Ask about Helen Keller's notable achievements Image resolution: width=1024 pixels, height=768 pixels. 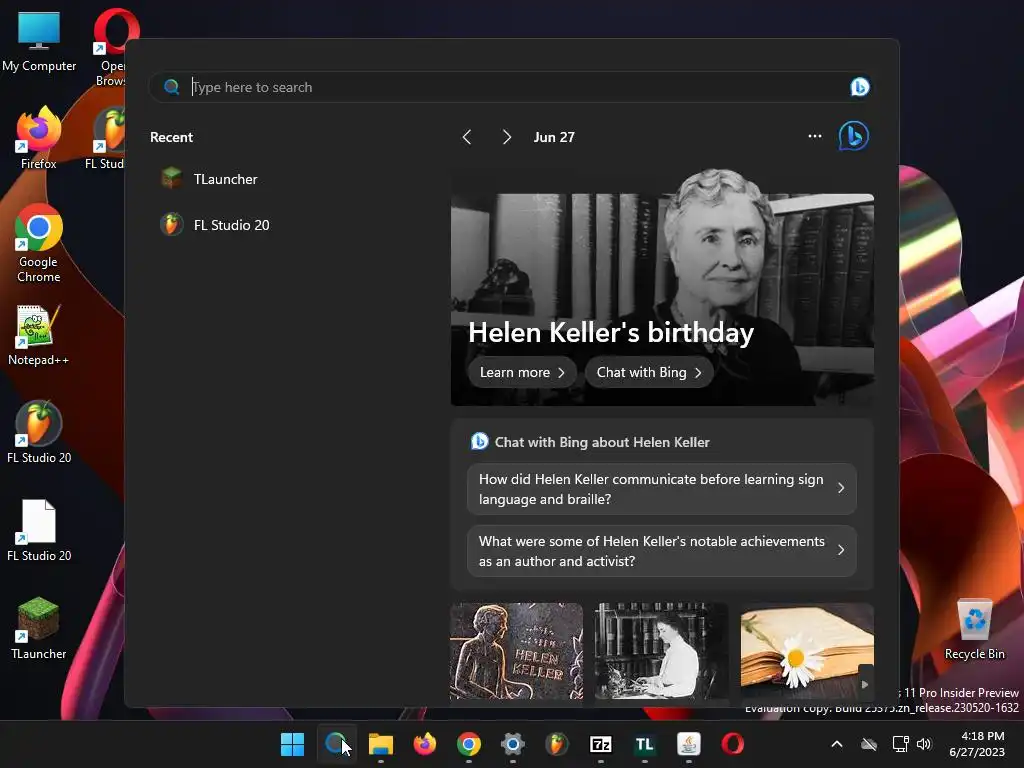pyautogui.click(x=662, y=551)
